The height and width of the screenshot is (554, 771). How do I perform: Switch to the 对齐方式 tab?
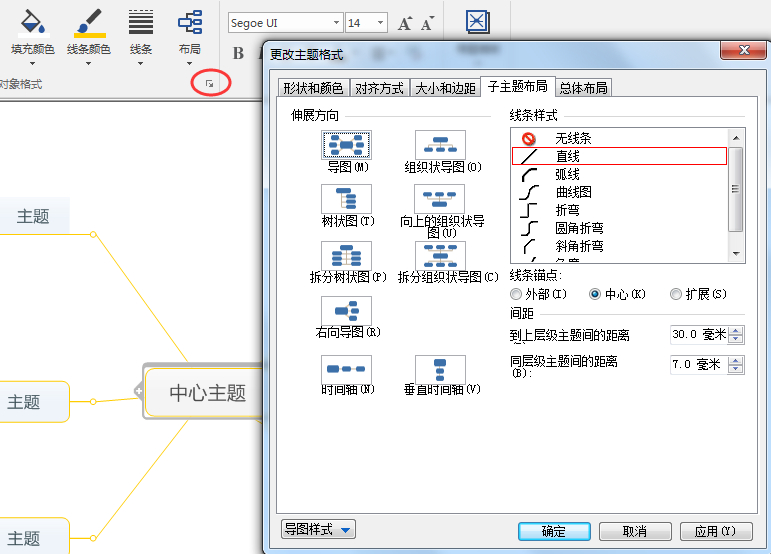pos(379,88)
